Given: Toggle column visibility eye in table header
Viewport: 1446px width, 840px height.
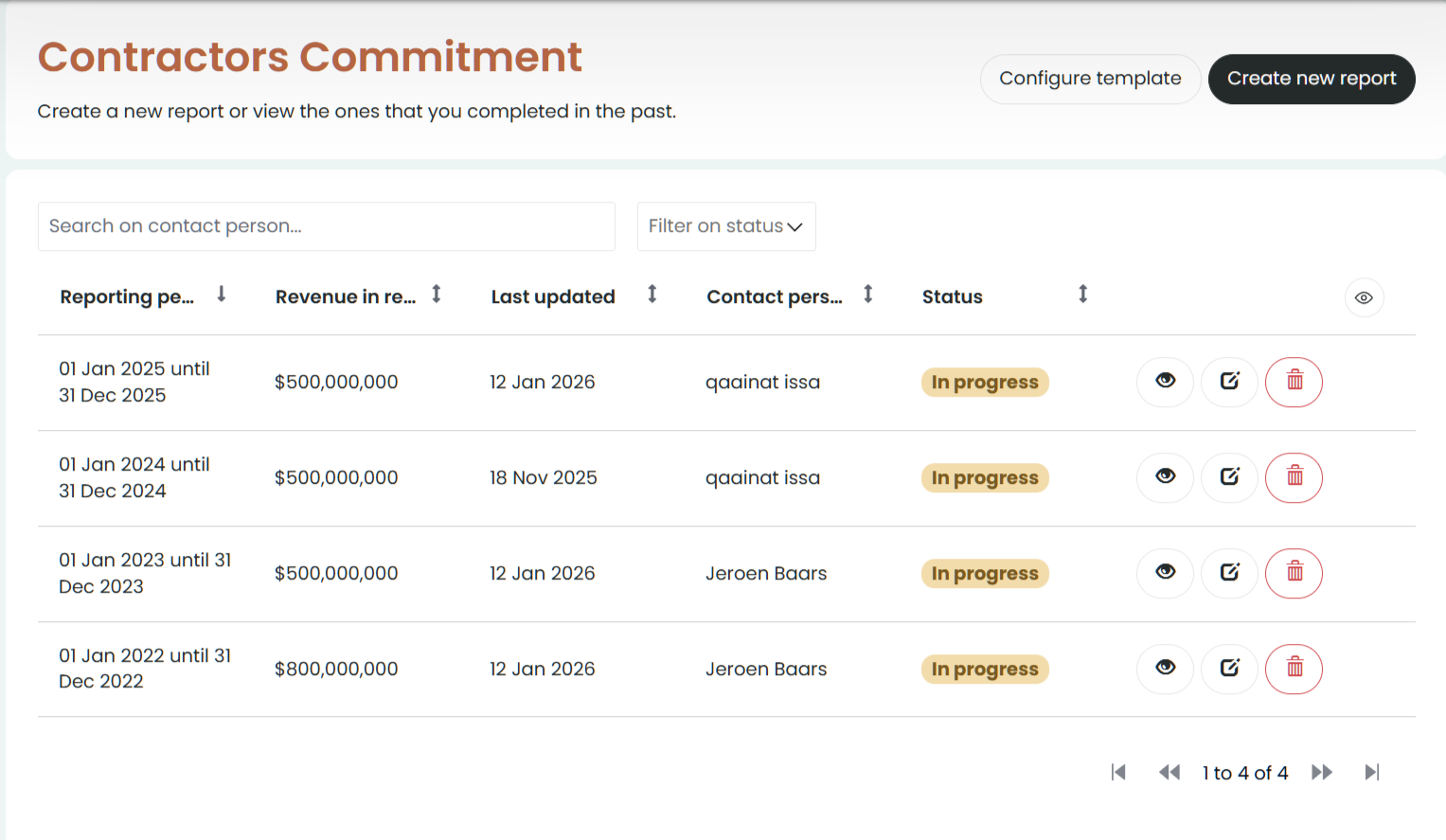Looking at the screenshot, I should (1364, 297).
